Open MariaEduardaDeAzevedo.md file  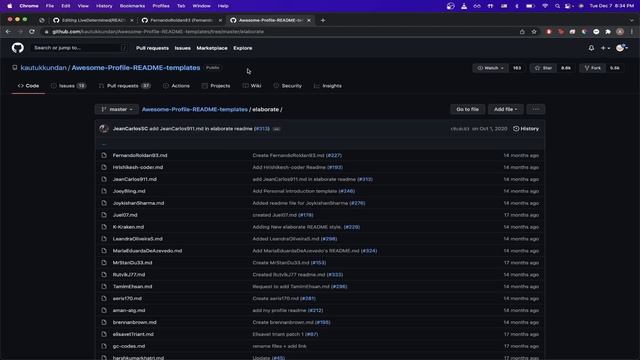coord(147,251)
